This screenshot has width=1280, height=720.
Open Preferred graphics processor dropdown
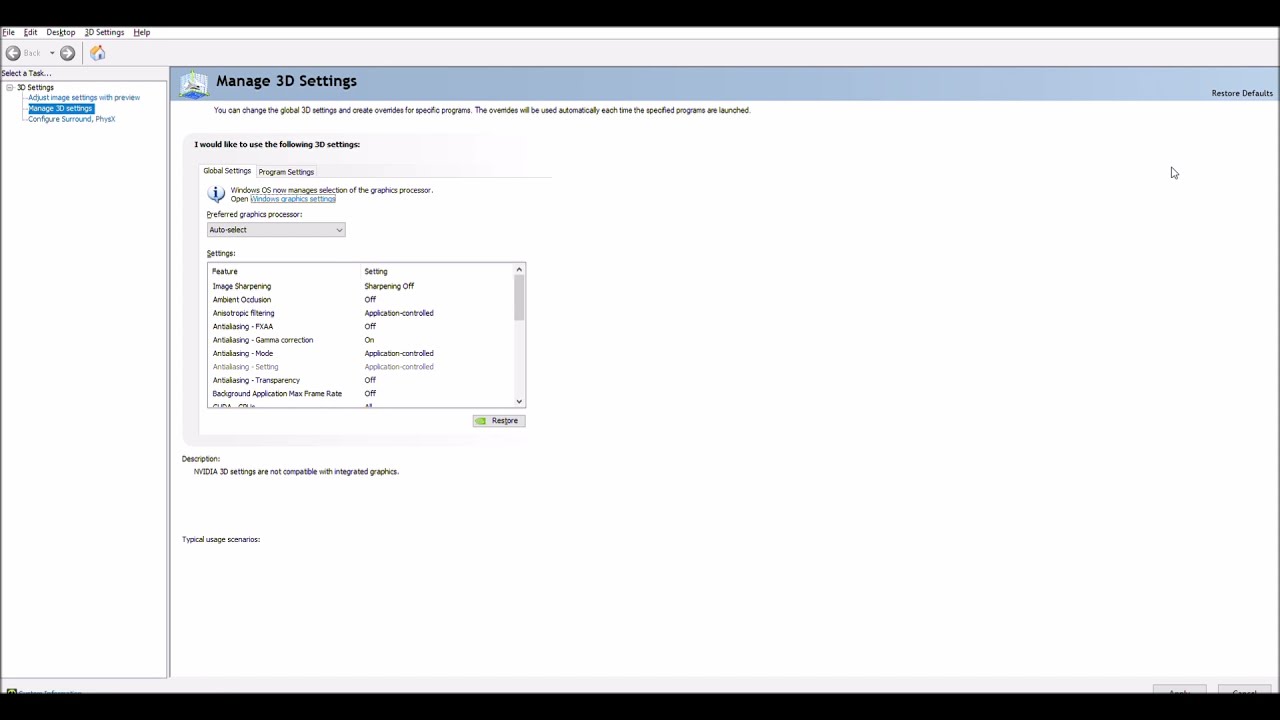[x=276, y=230]
